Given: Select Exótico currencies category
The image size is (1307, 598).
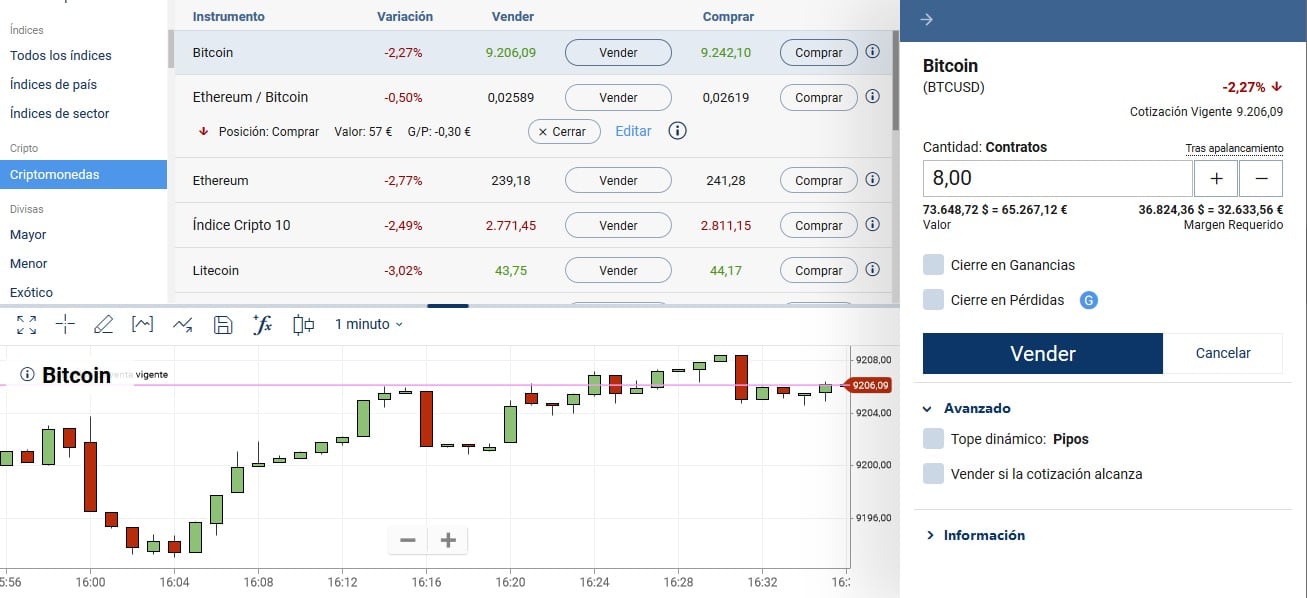Looking at the screenshot, I should pyautogui.click(x=31, y=292).
